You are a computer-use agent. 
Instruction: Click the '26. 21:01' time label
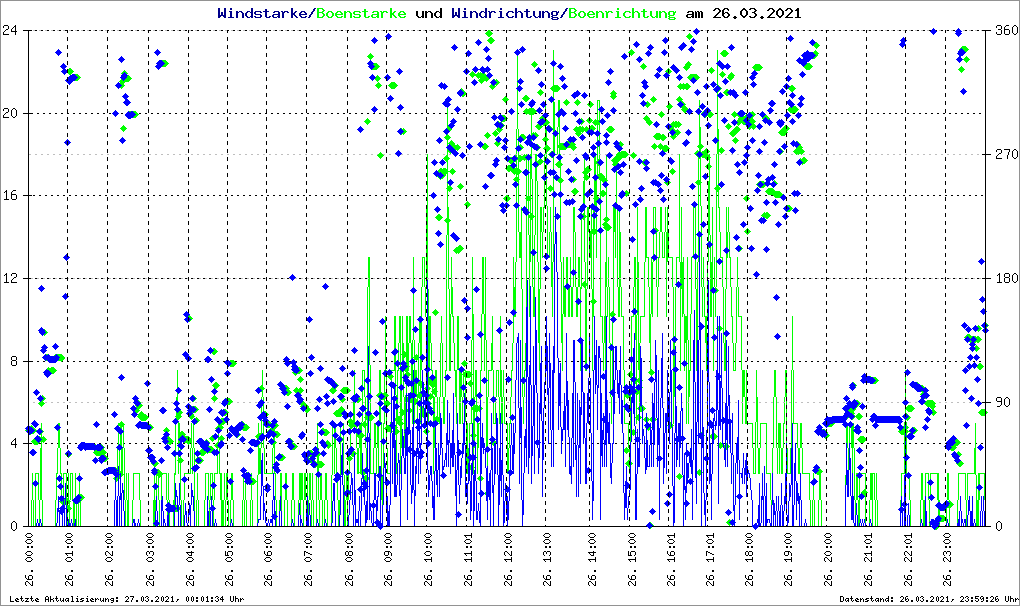[868, 560]
